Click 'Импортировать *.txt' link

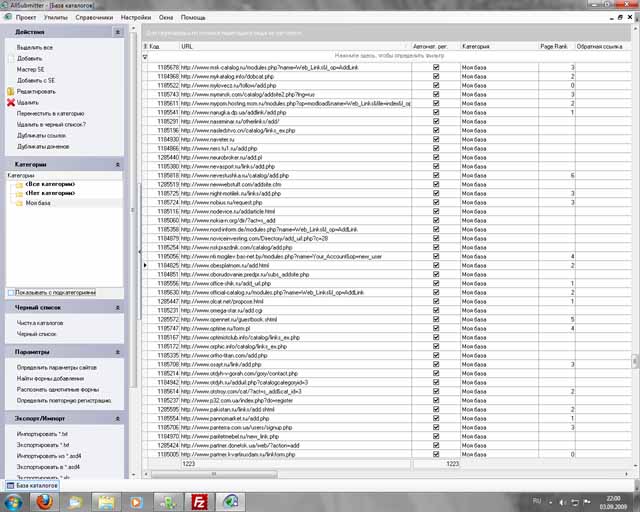pyautogui.click(x=42, y=434)
